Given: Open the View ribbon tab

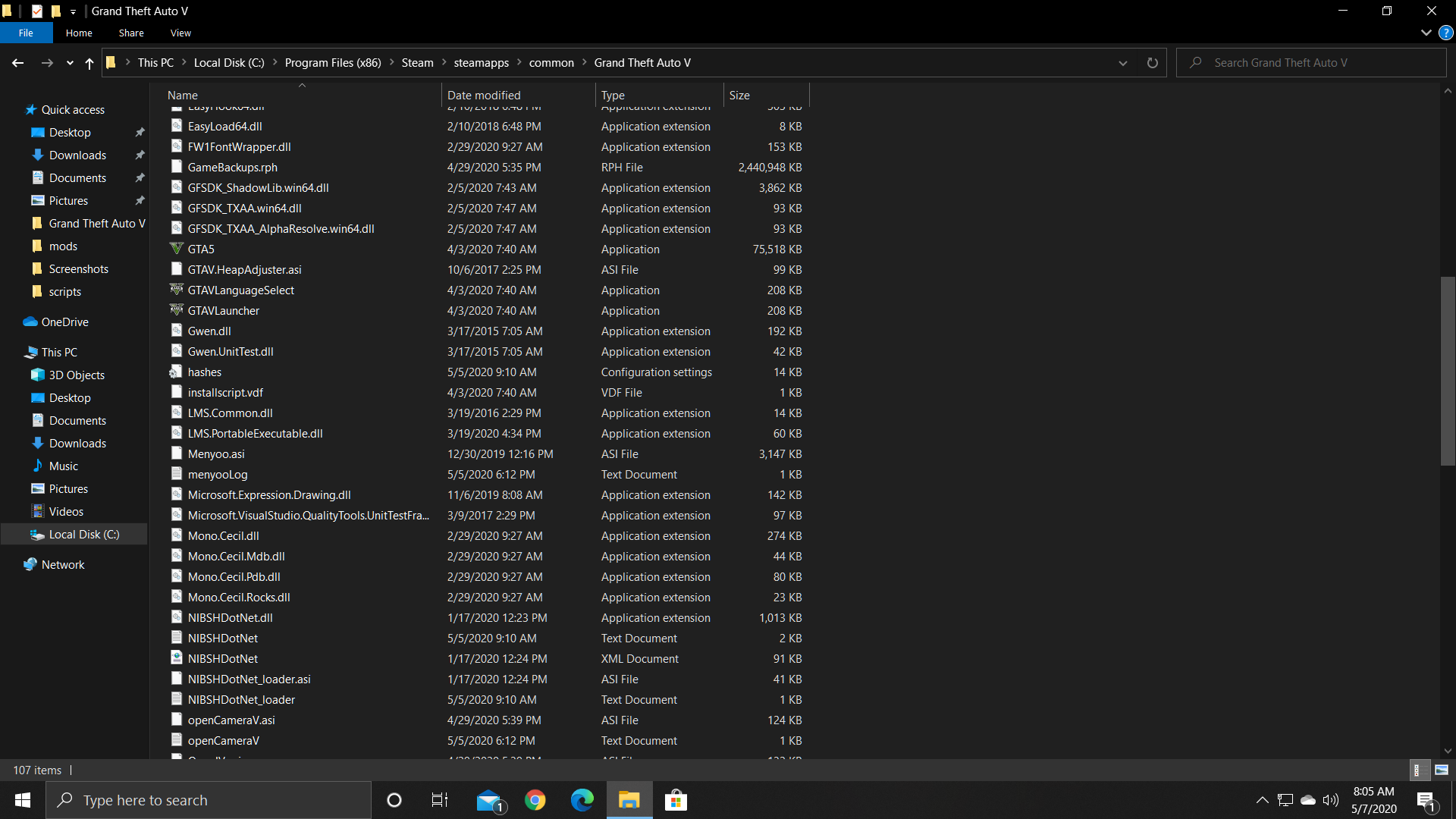Looking at the screenshot, I should (180, 33).
